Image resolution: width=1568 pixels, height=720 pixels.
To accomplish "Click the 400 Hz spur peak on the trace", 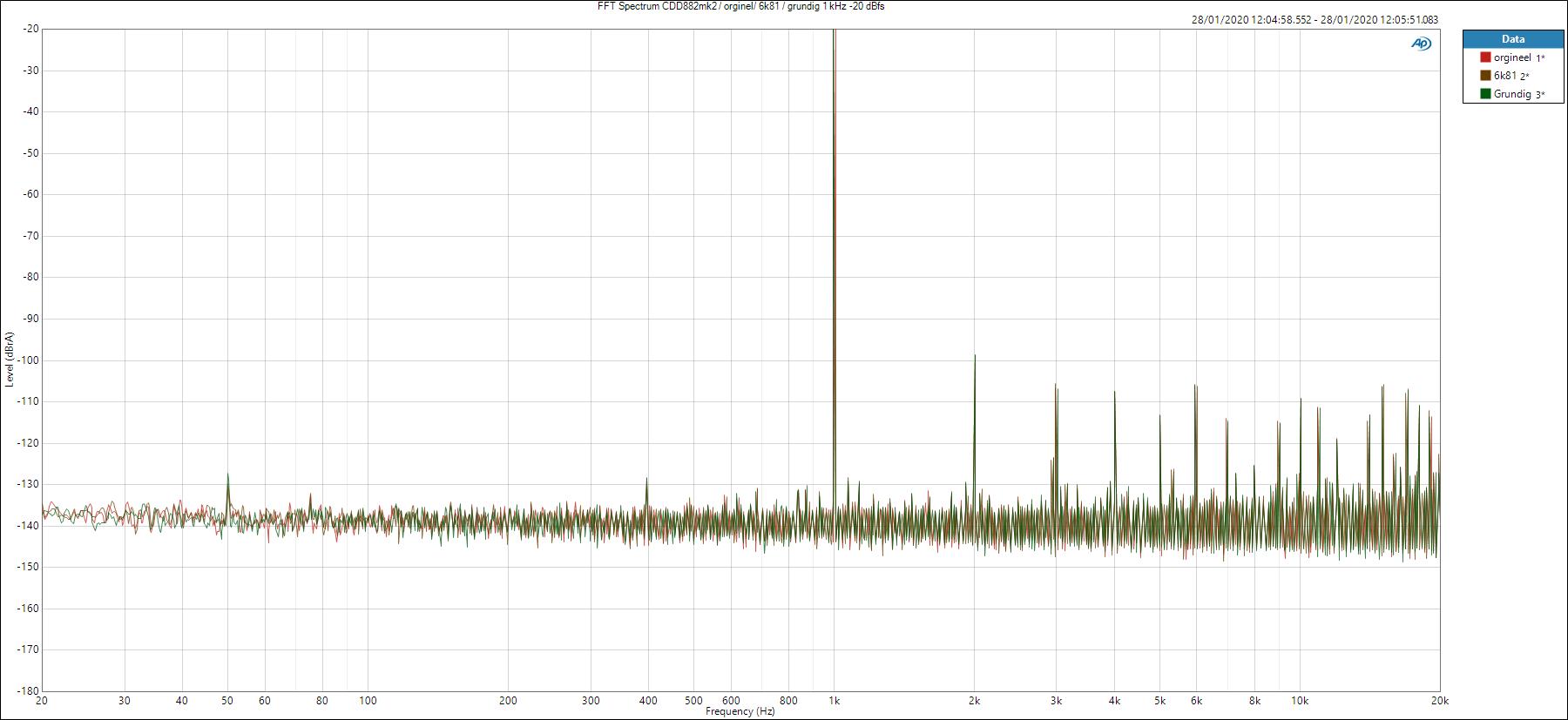I will coord(646,479).
